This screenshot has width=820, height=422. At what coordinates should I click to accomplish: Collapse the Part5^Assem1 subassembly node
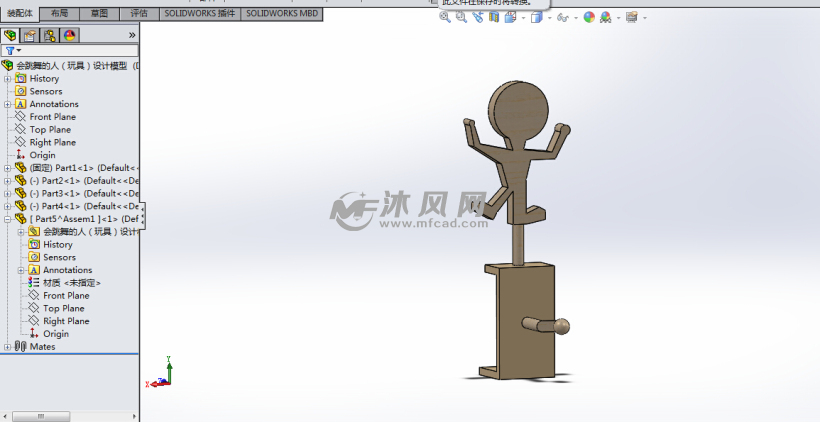click(x=8, y=219)
